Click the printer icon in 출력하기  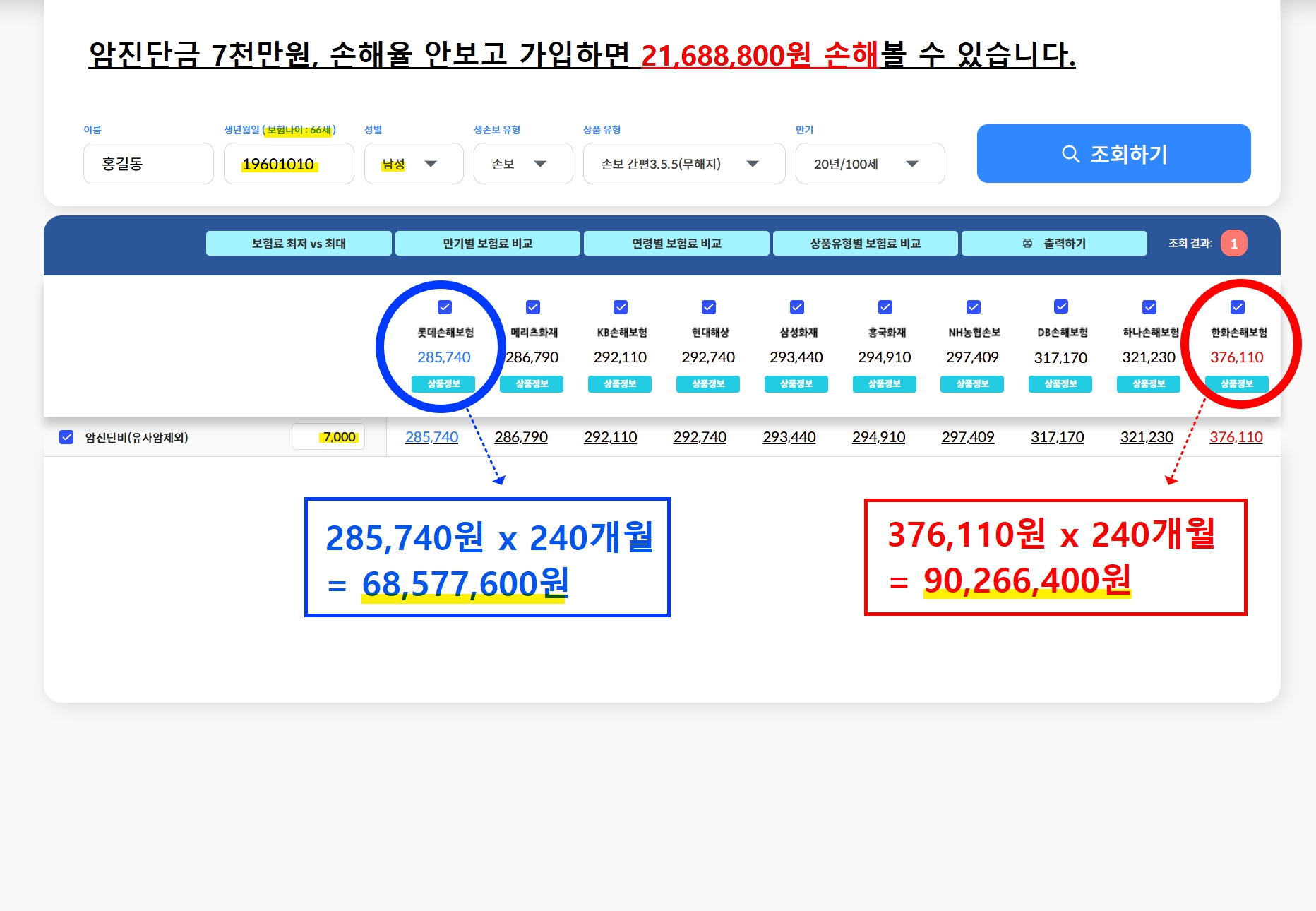click(1027, 244)
